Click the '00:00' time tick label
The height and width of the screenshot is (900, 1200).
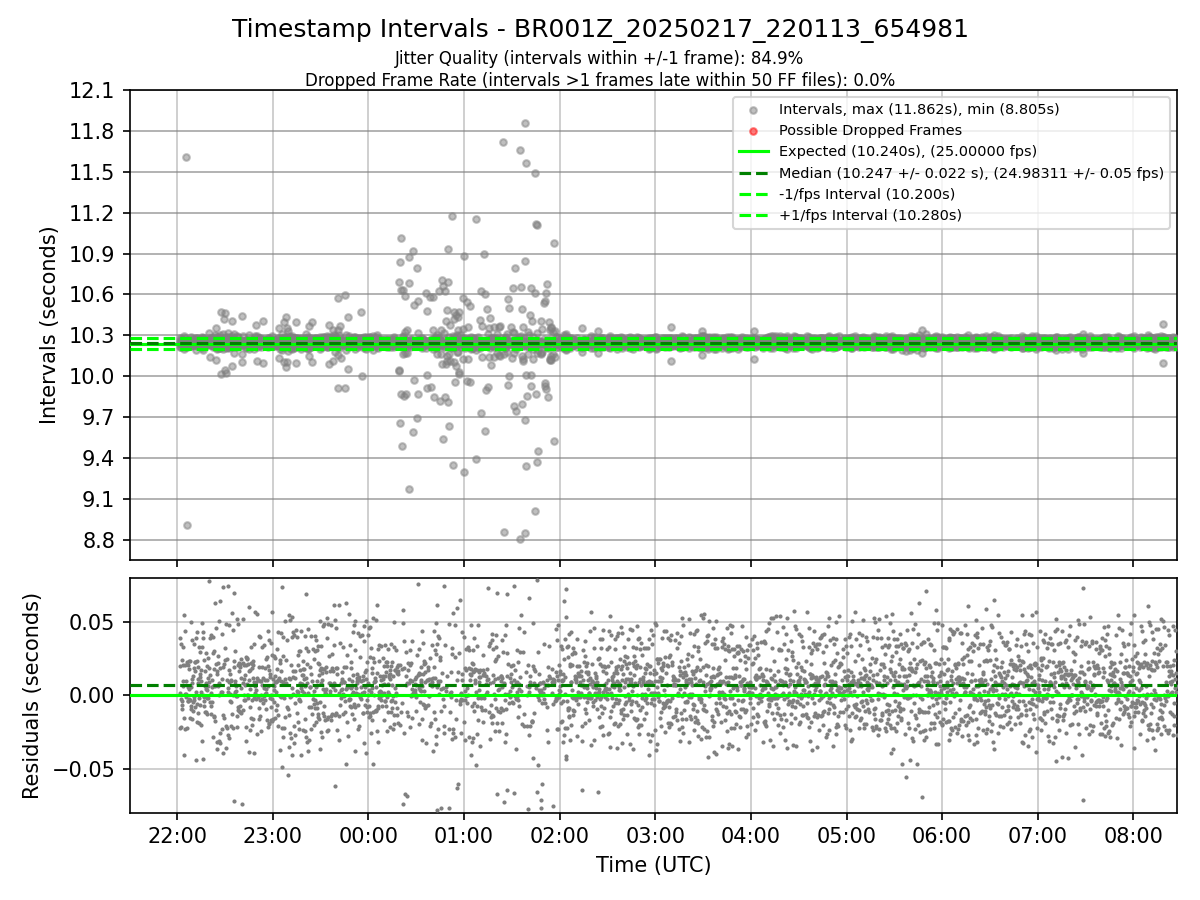click(x=368, y=836)
